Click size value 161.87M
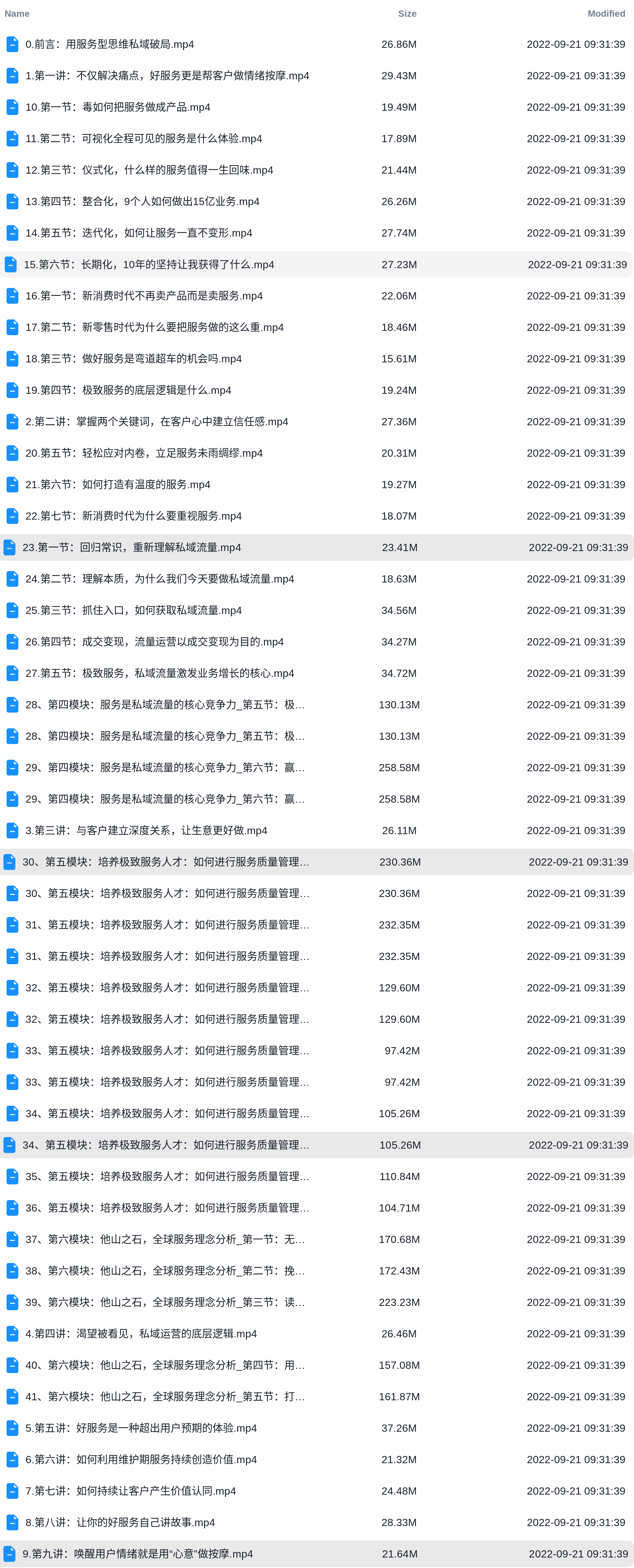634x1568 pixels. (x=399, y=1396)
